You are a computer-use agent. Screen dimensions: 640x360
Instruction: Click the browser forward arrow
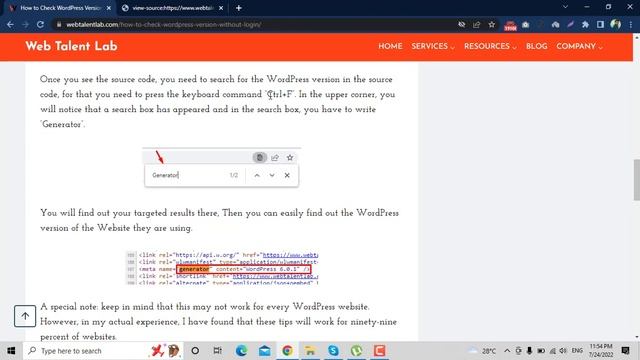(25, 24)
